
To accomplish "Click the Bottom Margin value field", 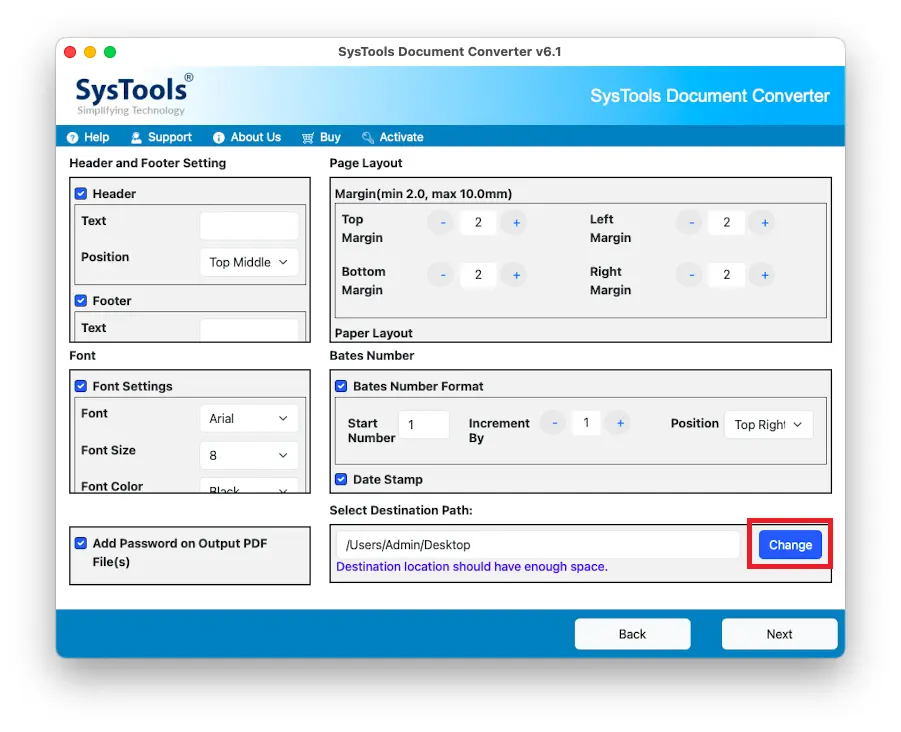I will pyautogui.click(x=478, y=275).
